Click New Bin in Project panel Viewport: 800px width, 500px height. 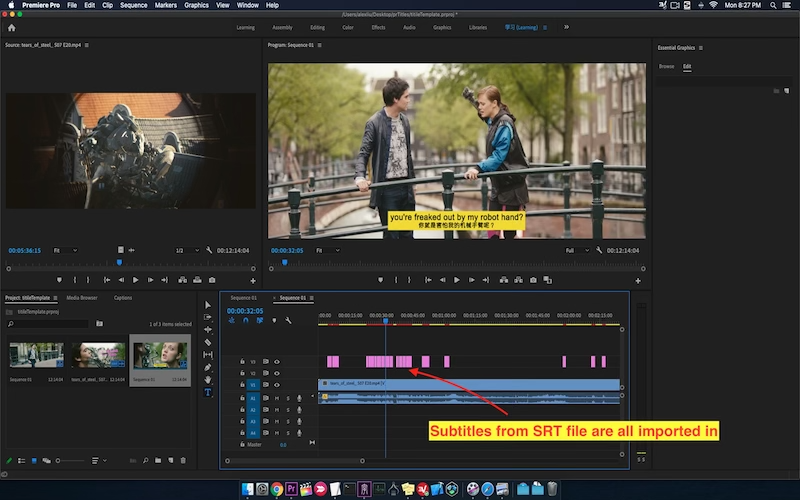pyautogui.click(x=158, y=460)
